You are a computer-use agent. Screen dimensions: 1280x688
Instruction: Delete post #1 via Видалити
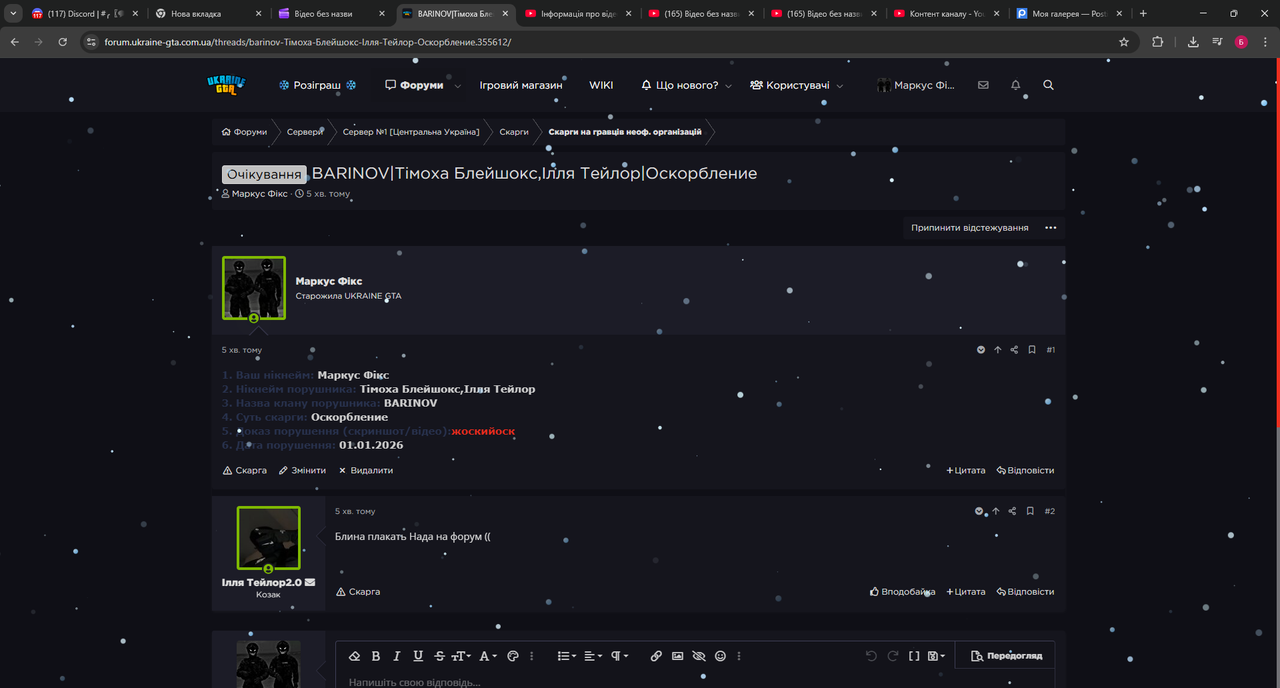point(365,470)
